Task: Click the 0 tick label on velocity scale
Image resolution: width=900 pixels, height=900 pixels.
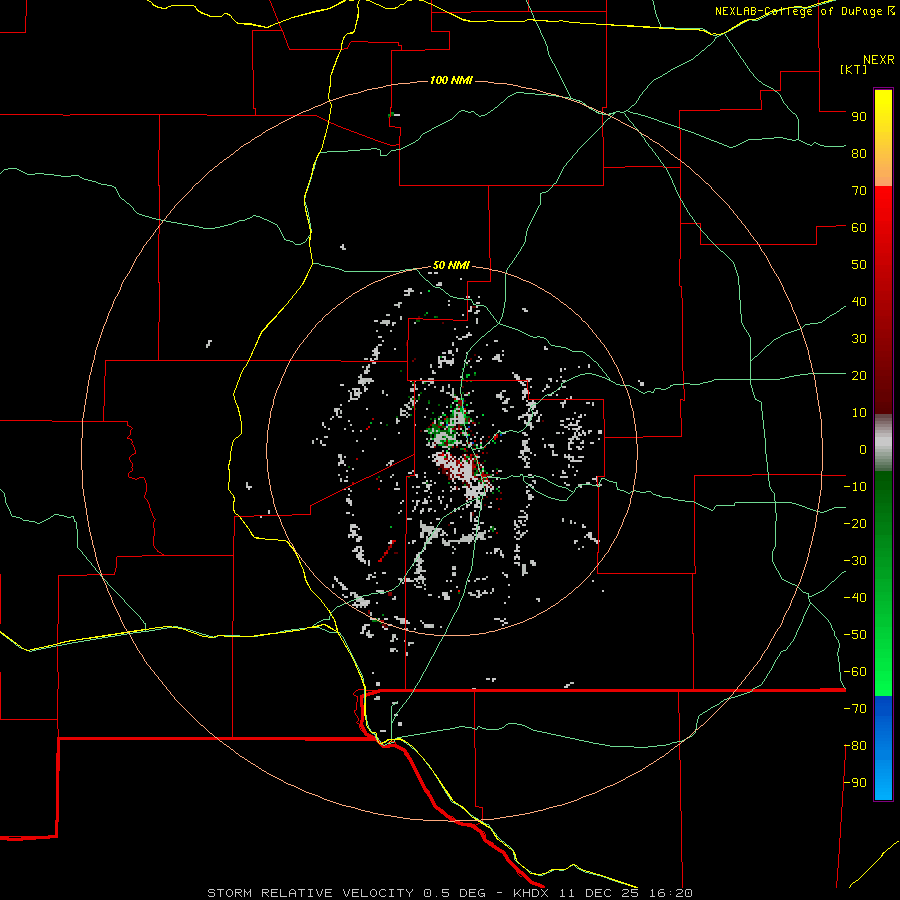Action: [x=863, y=449]
